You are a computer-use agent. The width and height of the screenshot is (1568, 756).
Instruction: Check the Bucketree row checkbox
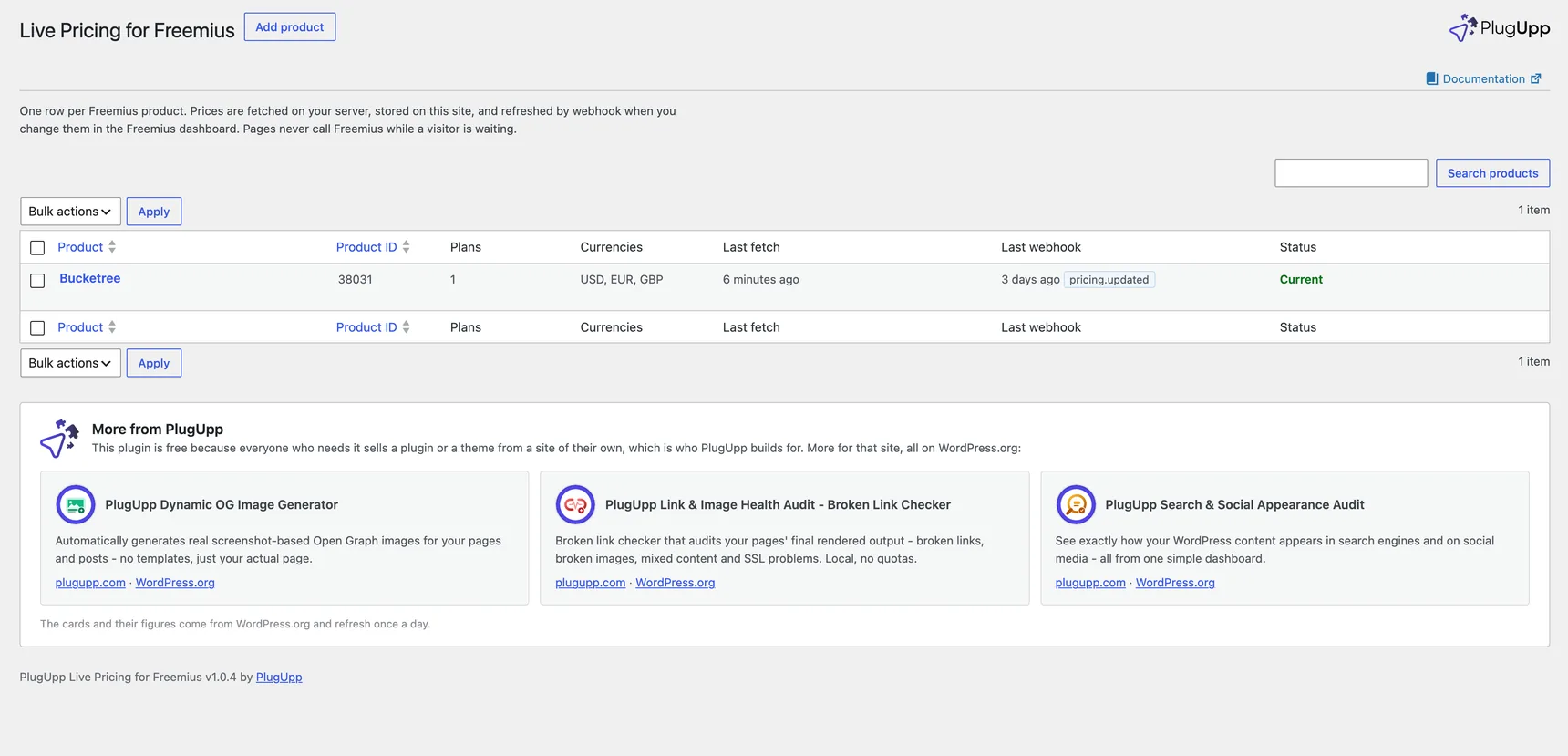click(x=37, y=281)
